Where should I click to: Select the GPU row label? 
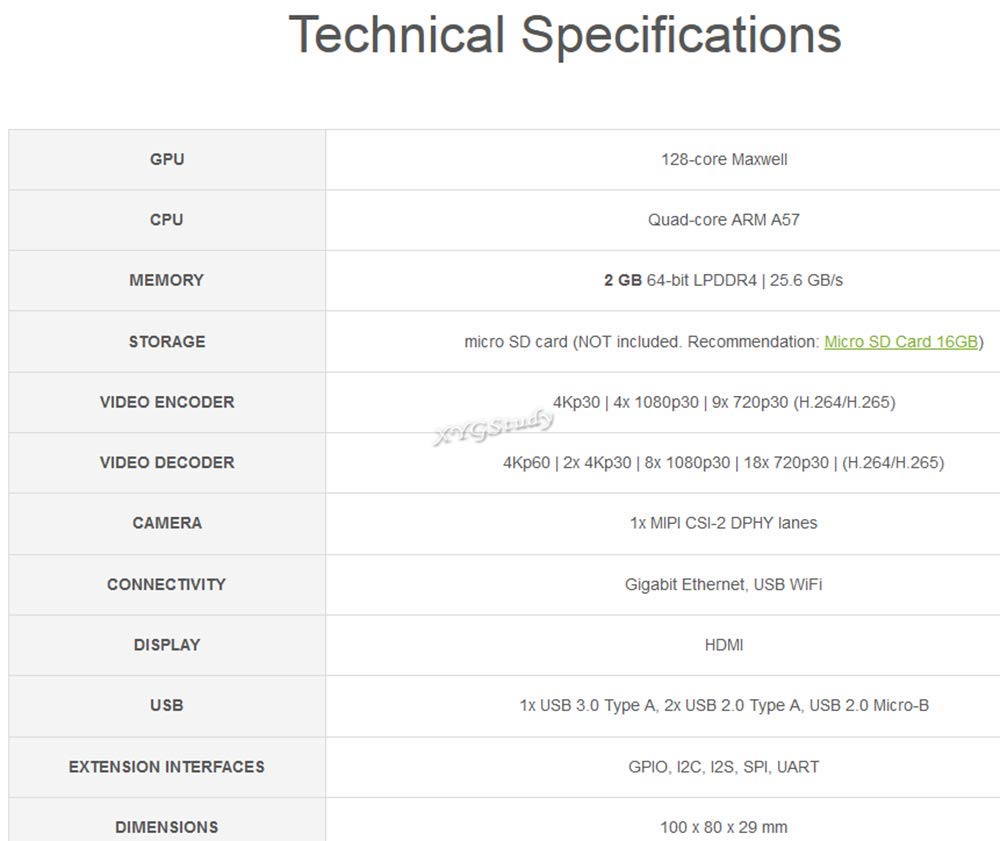[x=167, y=159]
